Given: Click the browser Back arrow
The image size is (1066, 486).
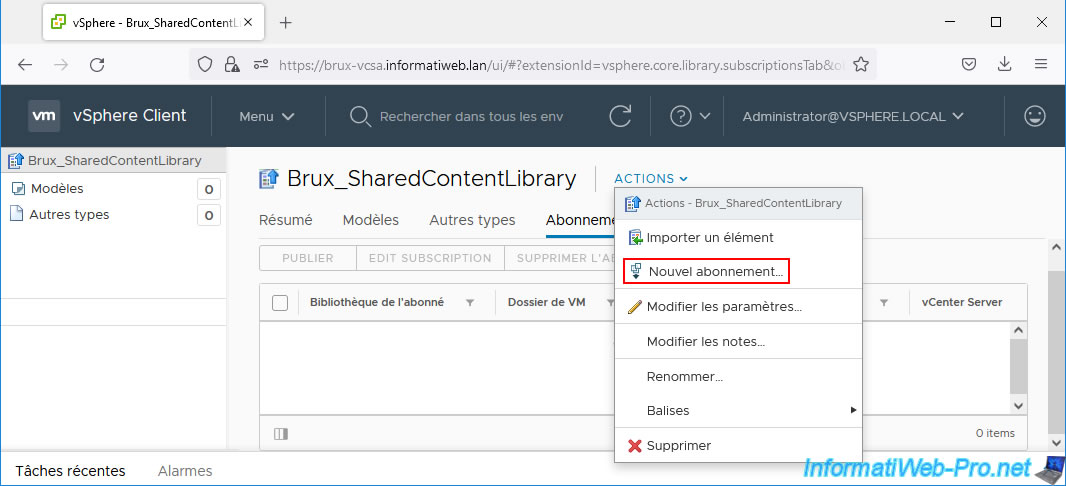Looking at the screenshot, I should pos(25,65).
